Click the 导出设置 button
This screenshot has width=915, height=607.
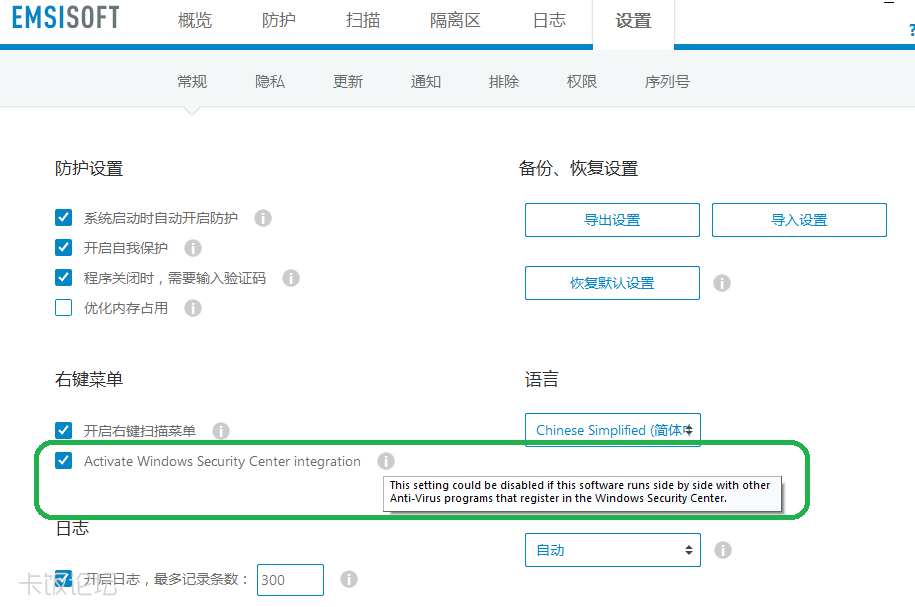pos(612,220)
